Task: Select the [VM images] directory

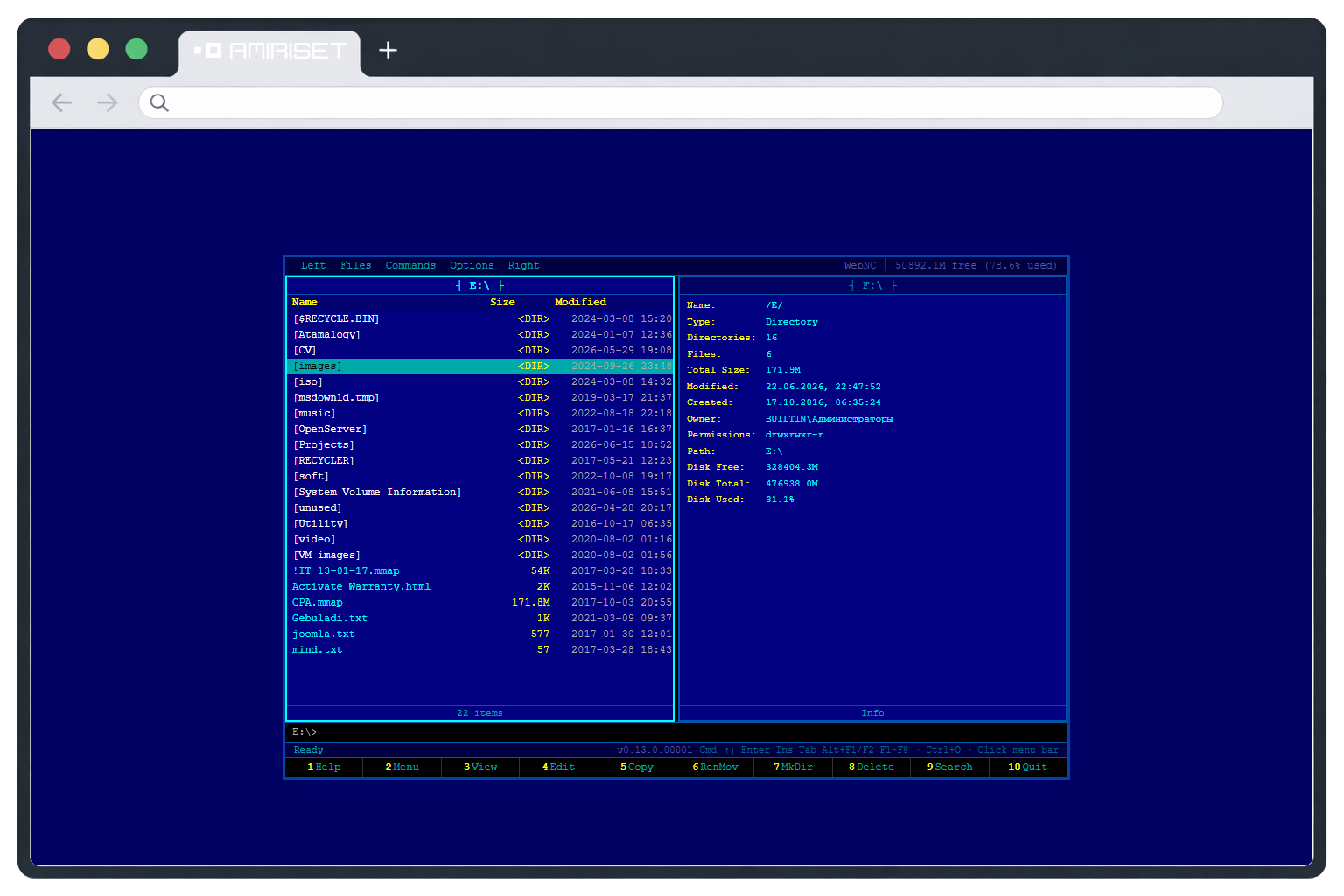Action: [x=480, y=556]
